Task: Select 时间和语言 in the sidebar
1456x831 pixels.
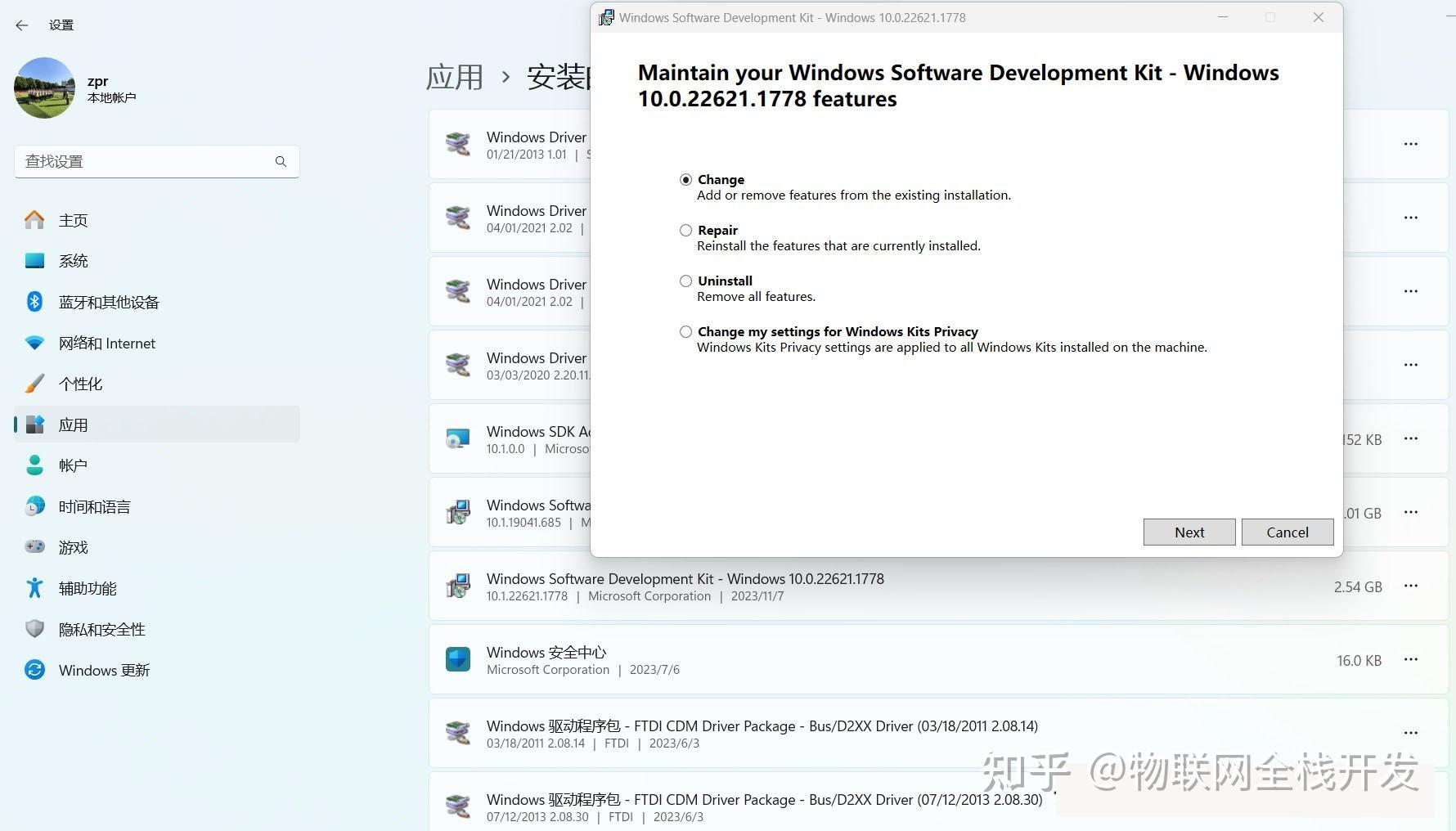Action: (x=94, y=506)
